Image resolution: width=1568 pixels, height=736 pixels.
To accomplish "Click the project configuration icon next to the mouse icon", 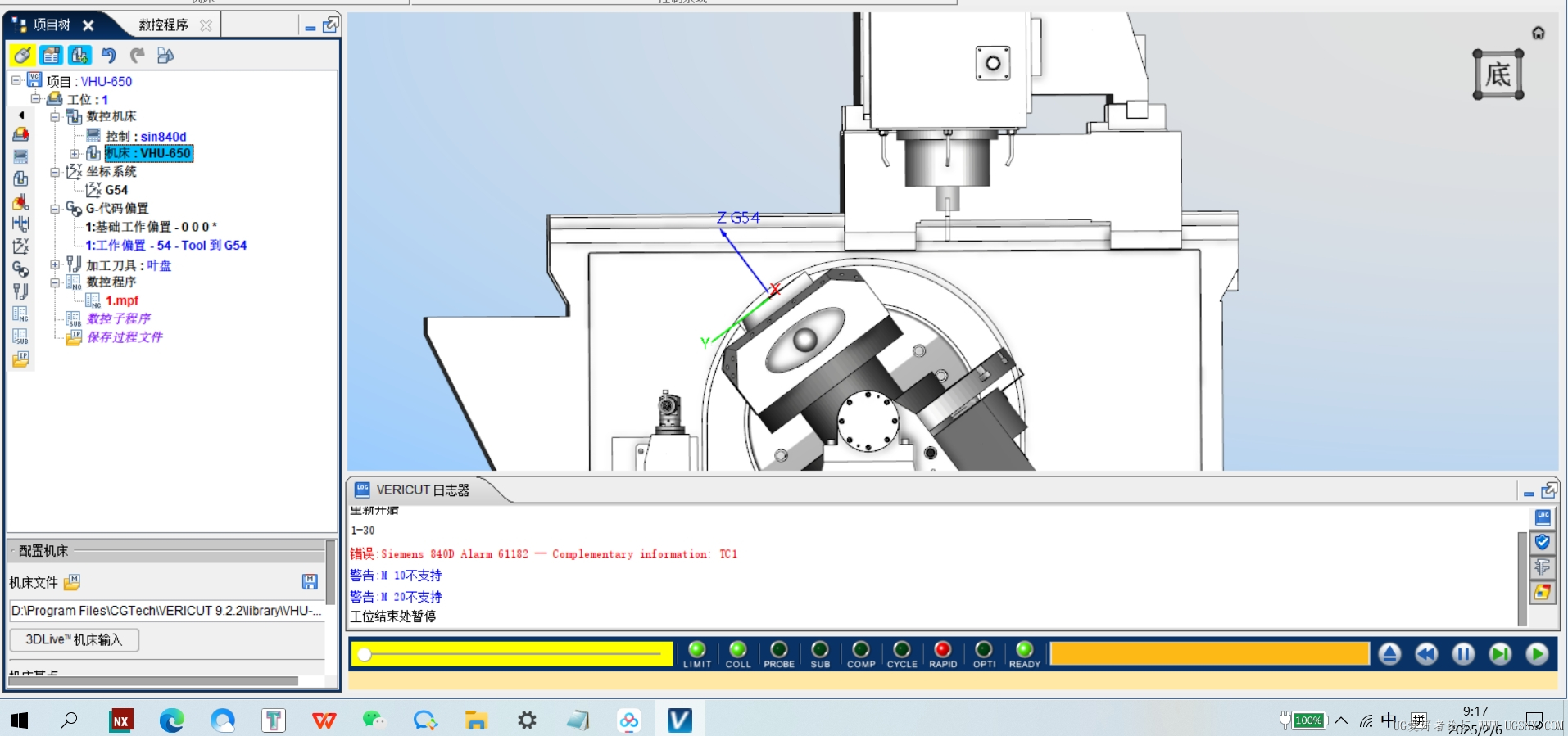I will (51, 56).
